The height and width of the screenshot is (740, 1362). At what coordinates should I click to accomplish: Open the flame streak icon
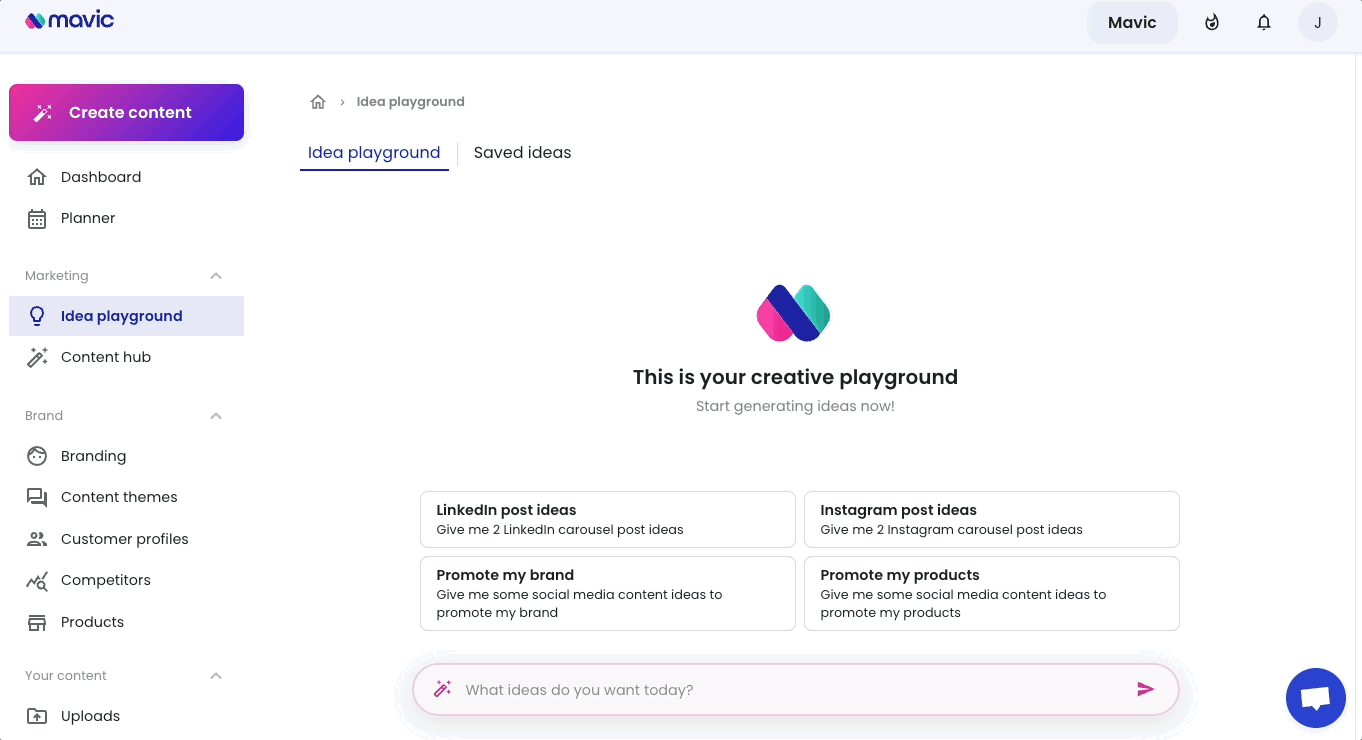pos(1212,22)
